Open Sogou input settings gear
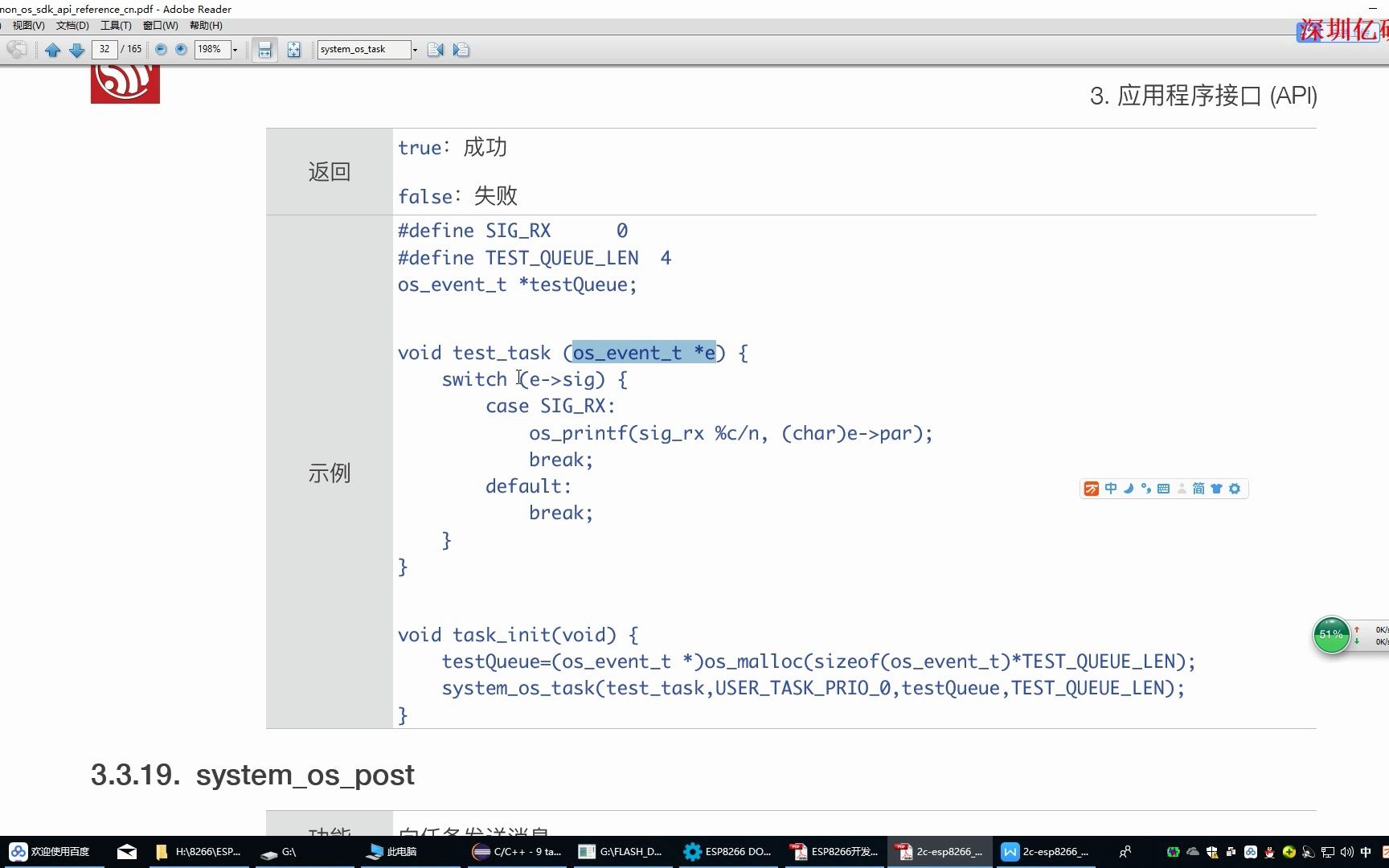The image size is (1389, 868). point(1235,488)
